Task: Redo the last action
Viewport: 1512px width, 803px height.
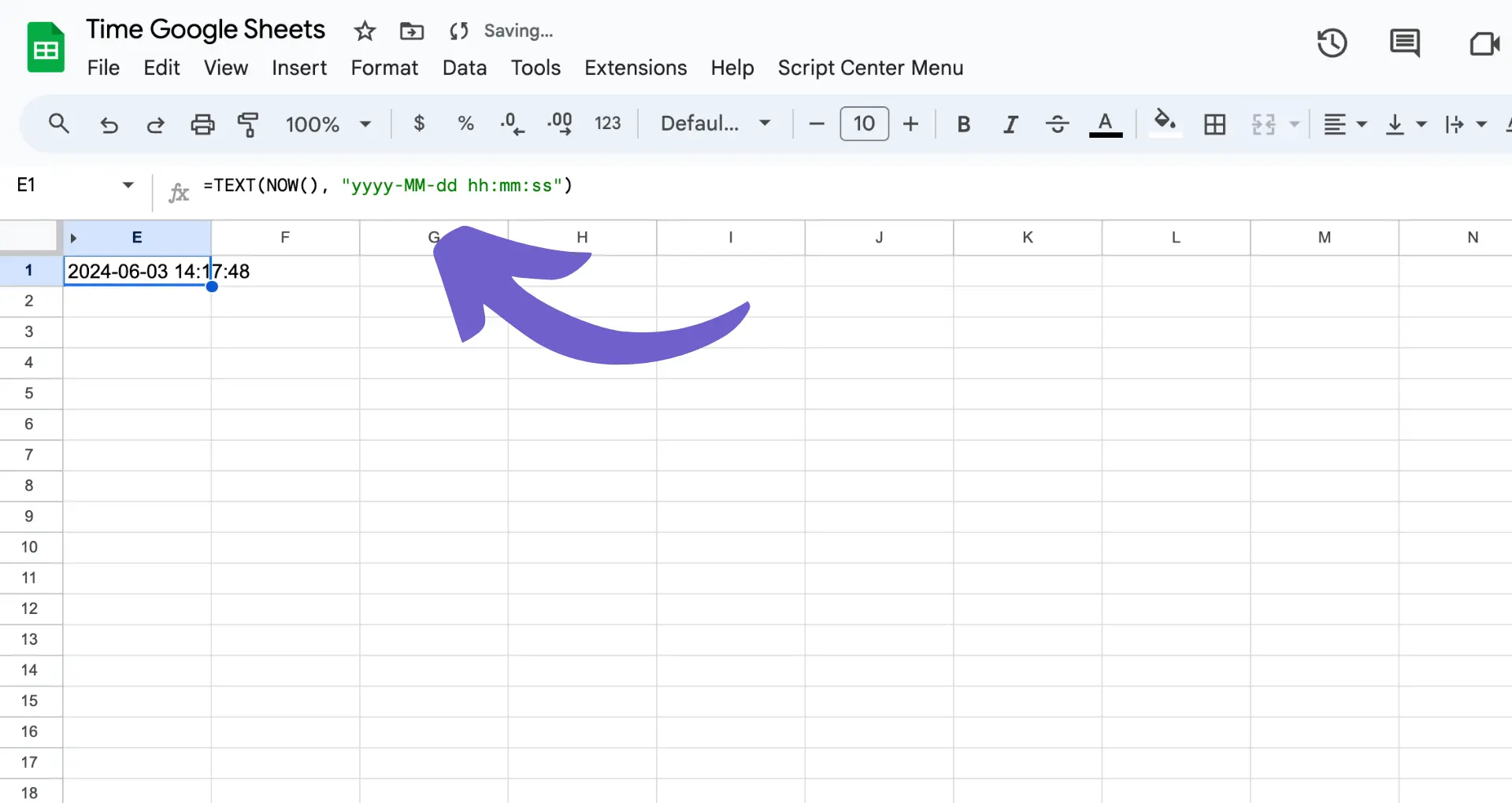Action: click(x=155, y=124)
